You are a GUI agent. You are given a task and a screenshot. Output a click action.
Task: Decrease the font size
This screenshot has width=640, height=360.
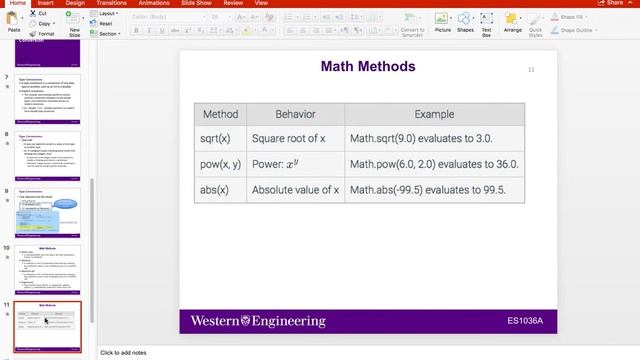[254, 17]
